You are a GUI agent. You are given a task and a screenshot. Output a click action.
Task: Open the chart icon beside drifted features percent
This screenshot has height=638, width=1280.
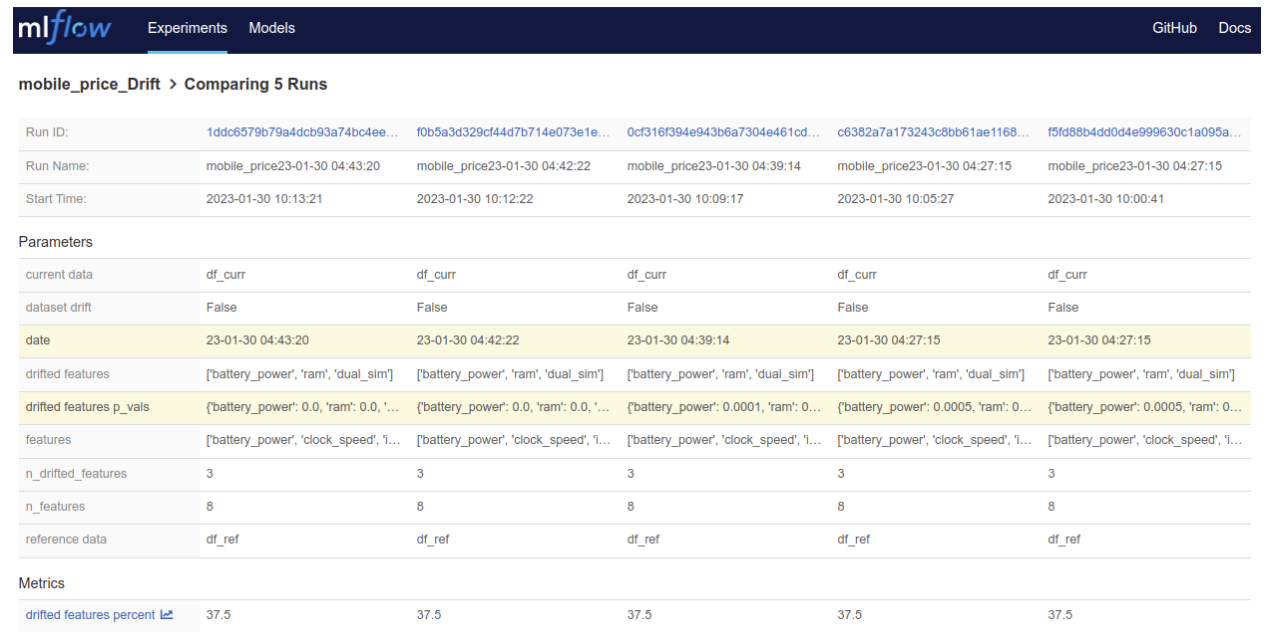click(167, 614)
